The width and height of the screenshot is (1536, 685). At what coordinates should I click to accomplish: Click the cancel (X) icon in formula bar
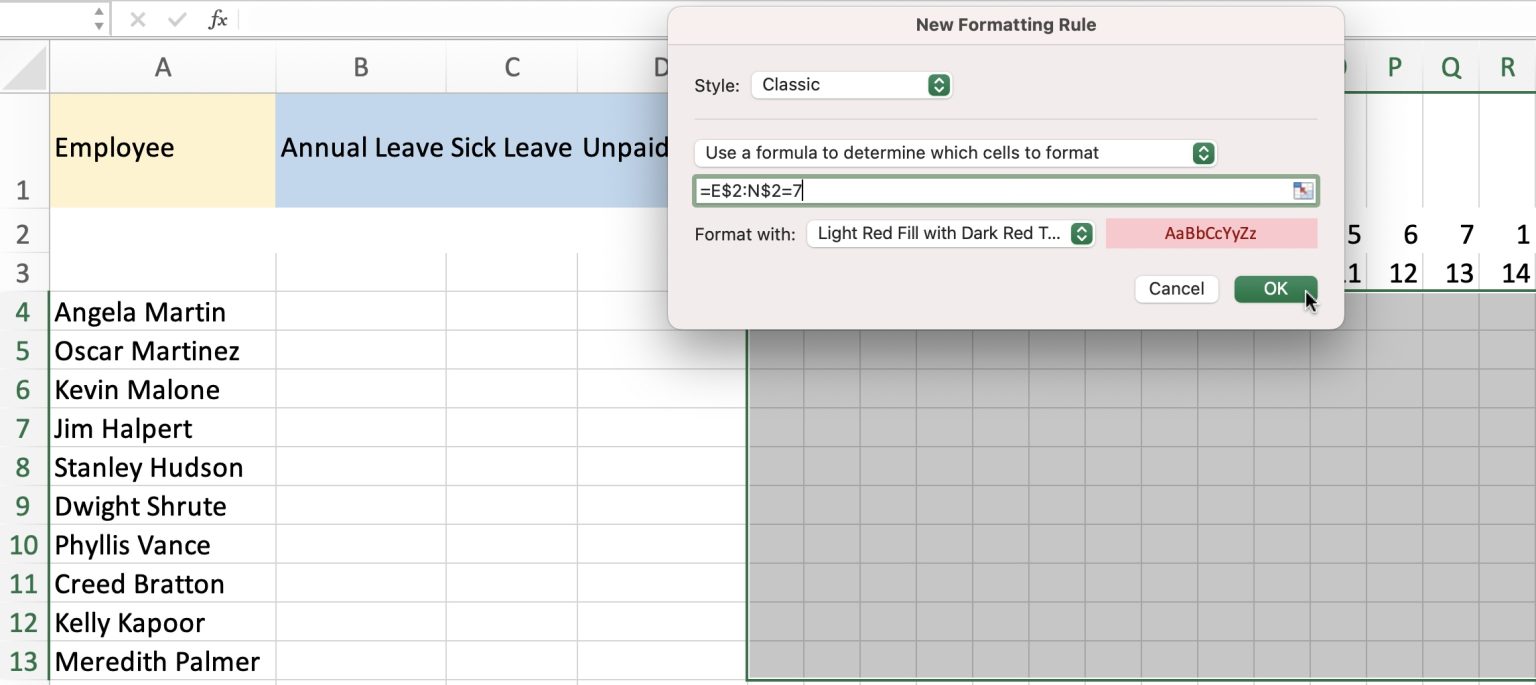click(x=136, y=18)
